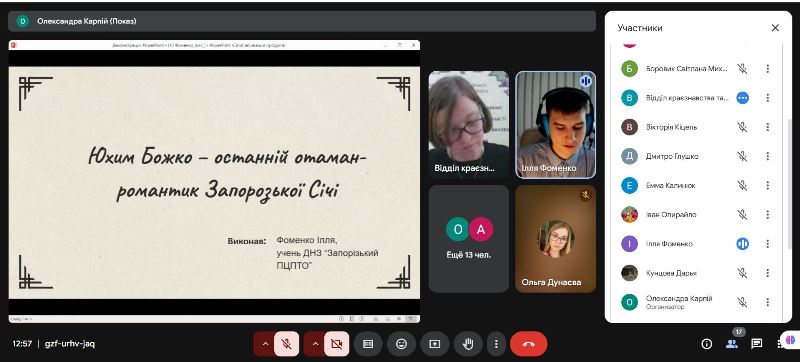The height and width of the screenshot is (362, 800).
Task: Open video settings arrow next to camera
Action: point(314,344)
